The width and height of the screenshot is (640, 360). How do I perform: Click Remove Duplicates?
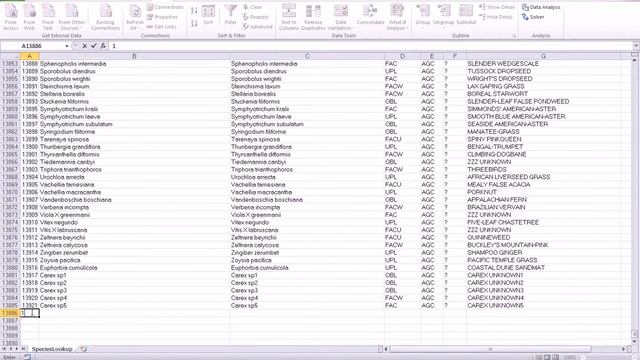click(x=313, y=18)
